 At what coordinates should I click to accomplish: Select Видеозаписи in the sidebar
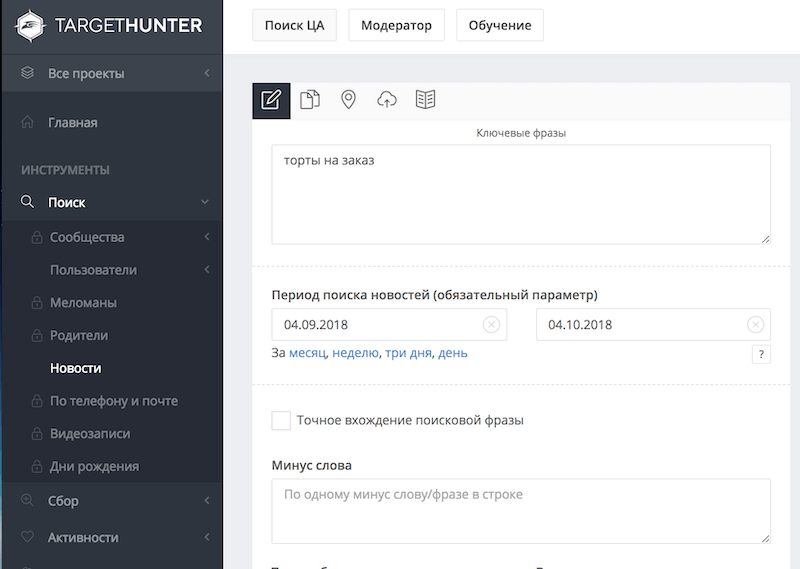pos(90,434)
